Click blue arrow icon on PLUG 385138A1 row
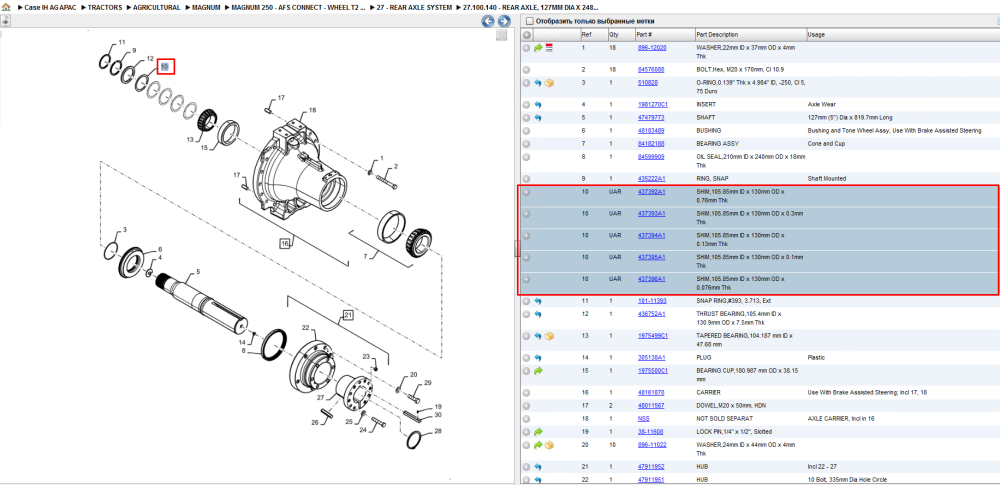 pyautogui.click(x=538, y=358)
